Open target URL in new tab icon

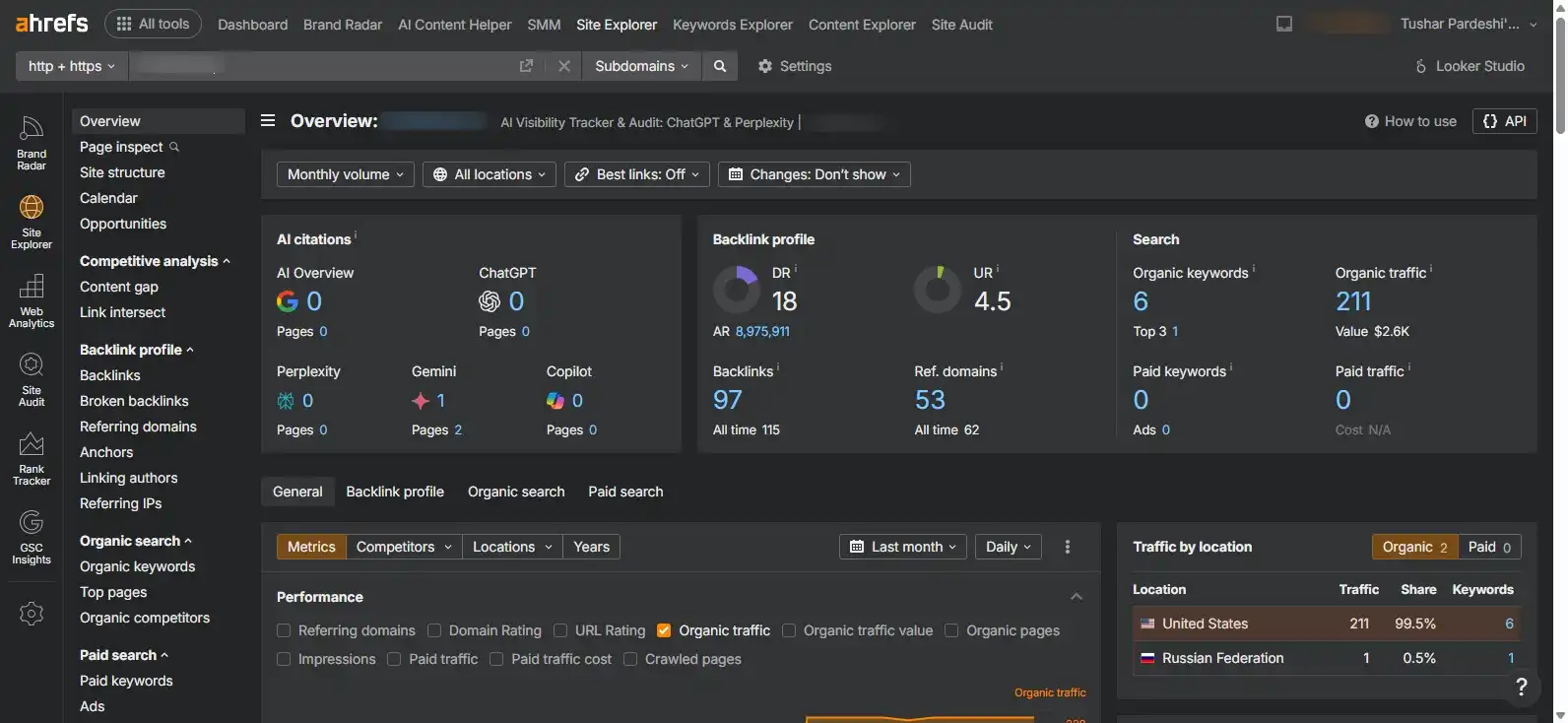click(526, 66)
